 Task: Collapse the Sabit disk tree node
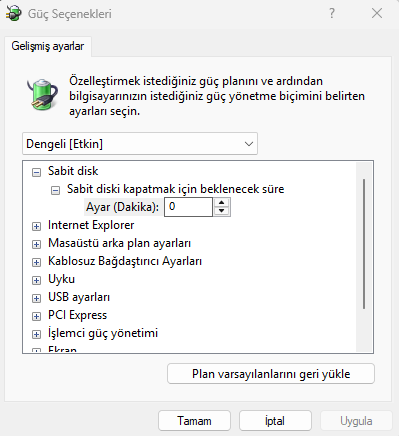point(36,172)
